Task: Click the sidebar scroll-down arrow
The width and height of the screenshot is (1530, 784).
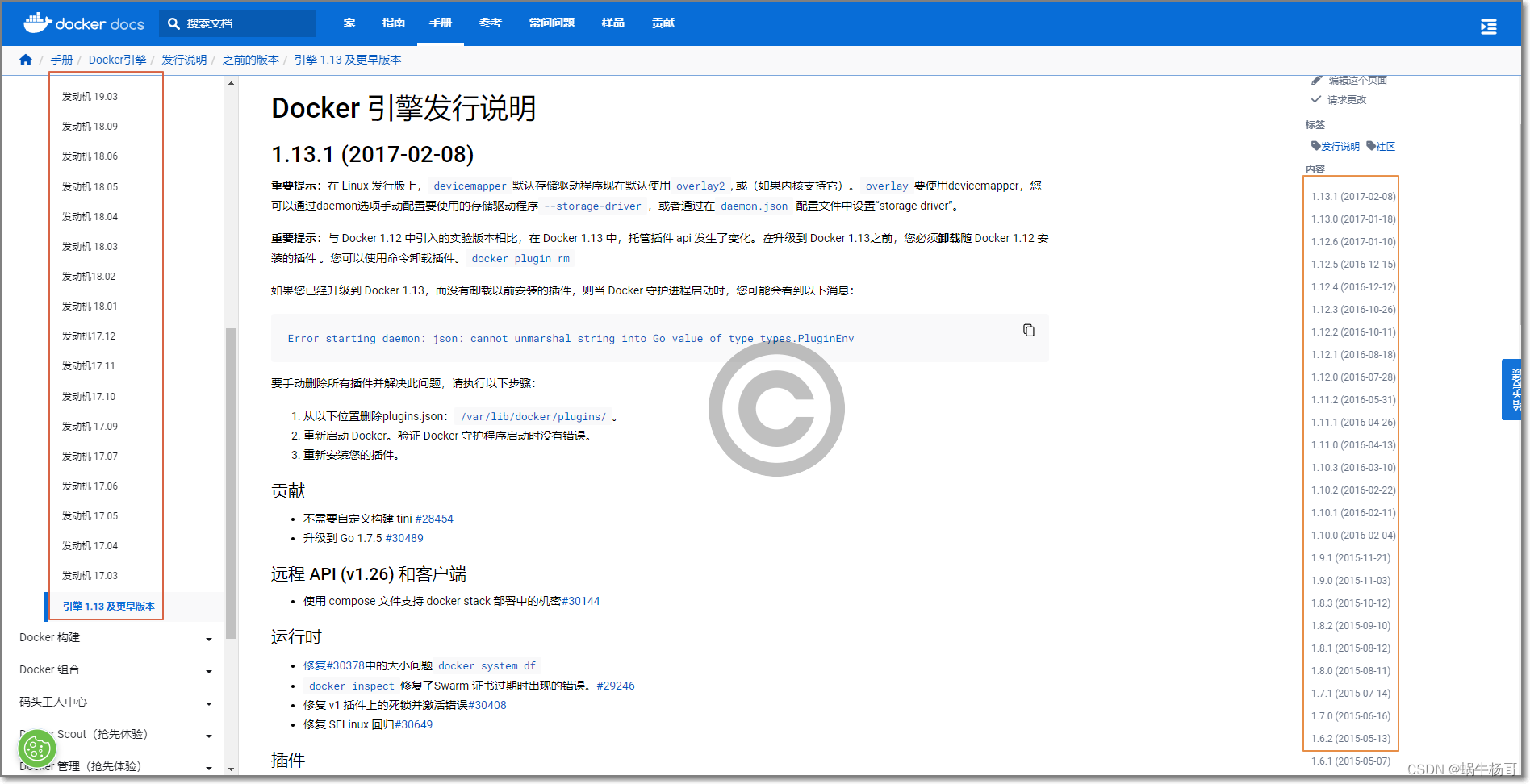Action: pos(232,769)
